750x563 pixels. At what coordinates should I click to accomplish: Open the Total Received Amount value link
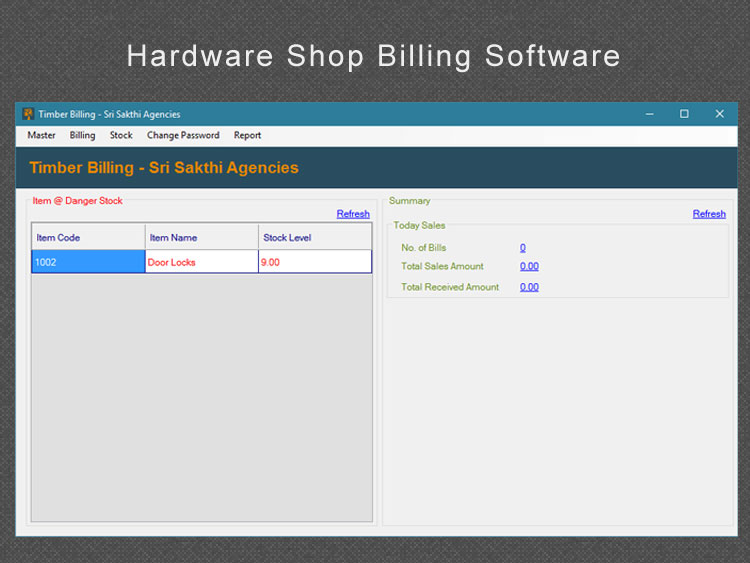[529, 287]
